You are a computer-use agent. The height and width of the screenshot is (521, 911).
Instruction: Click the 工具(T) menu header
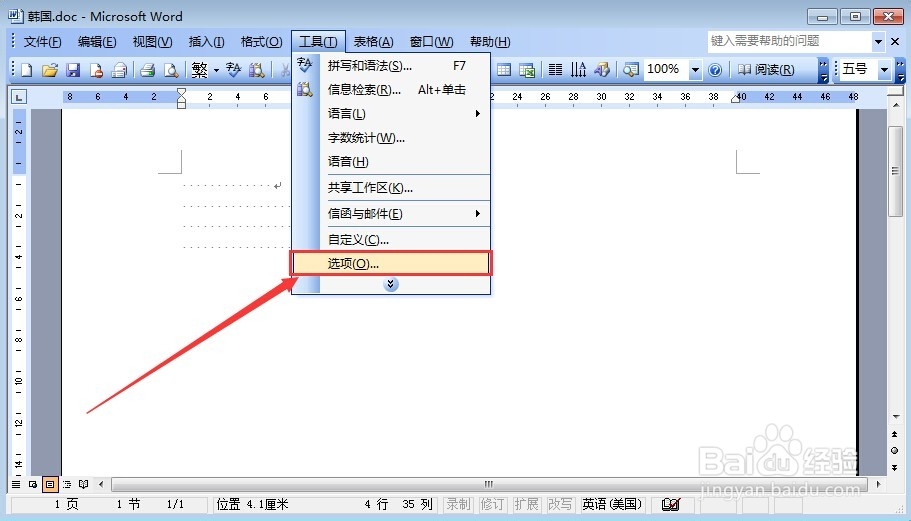tap(318, 42)
